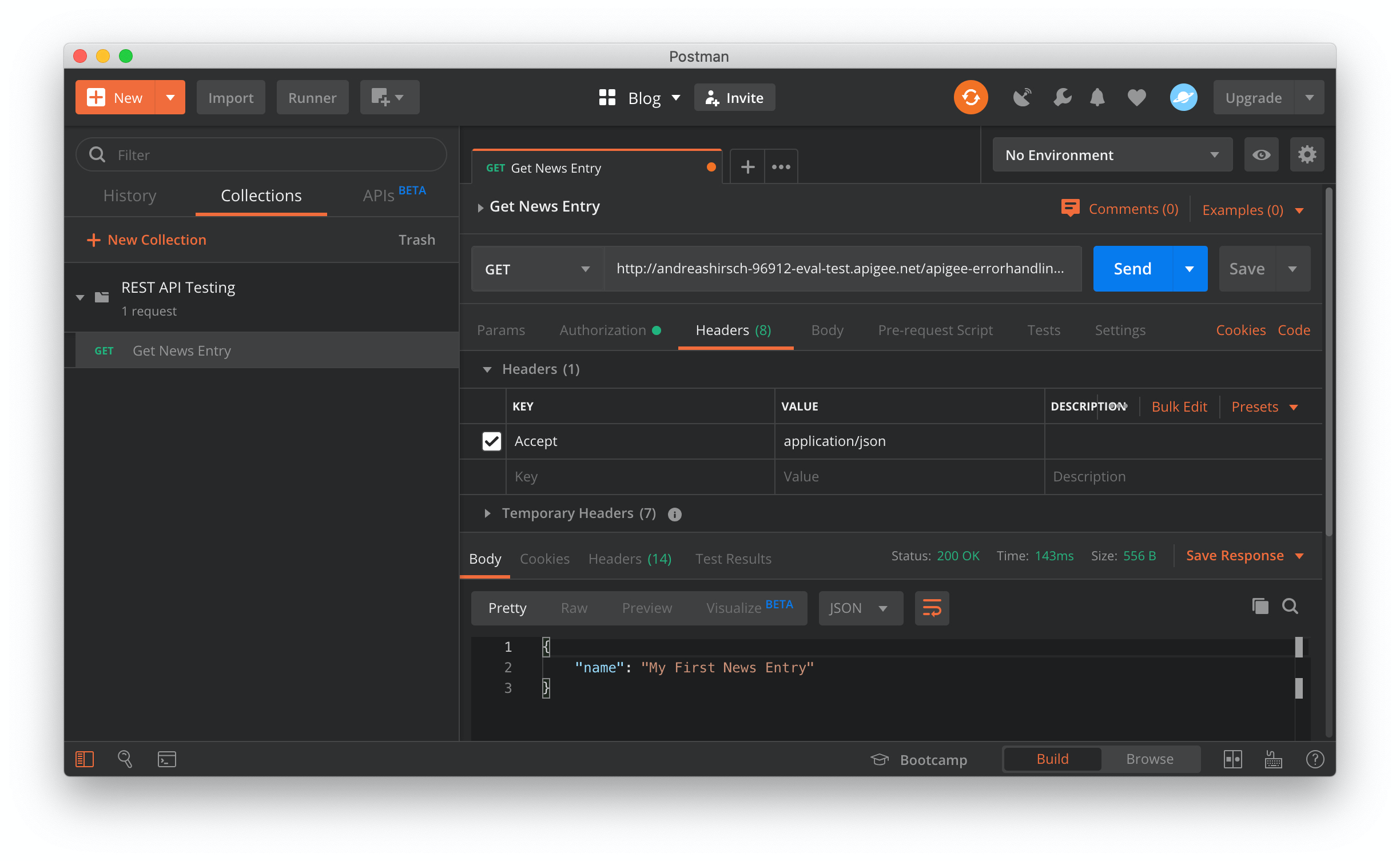Screen dimensions: 1400x861
Task: Toggle the sidebar visibility icon
Action: click(x=85, y=759)
